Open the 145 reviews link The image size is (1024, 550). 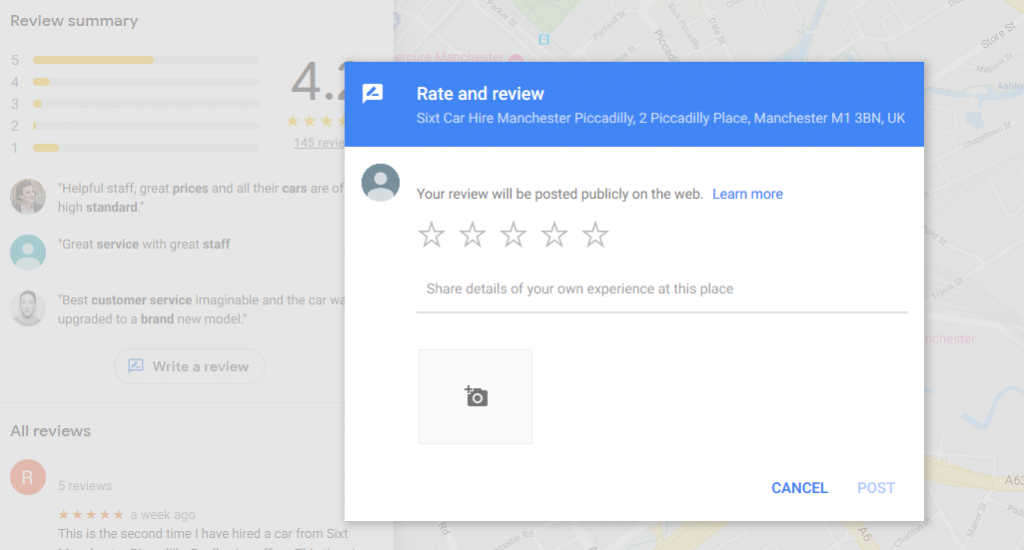(x=319, y=142)
